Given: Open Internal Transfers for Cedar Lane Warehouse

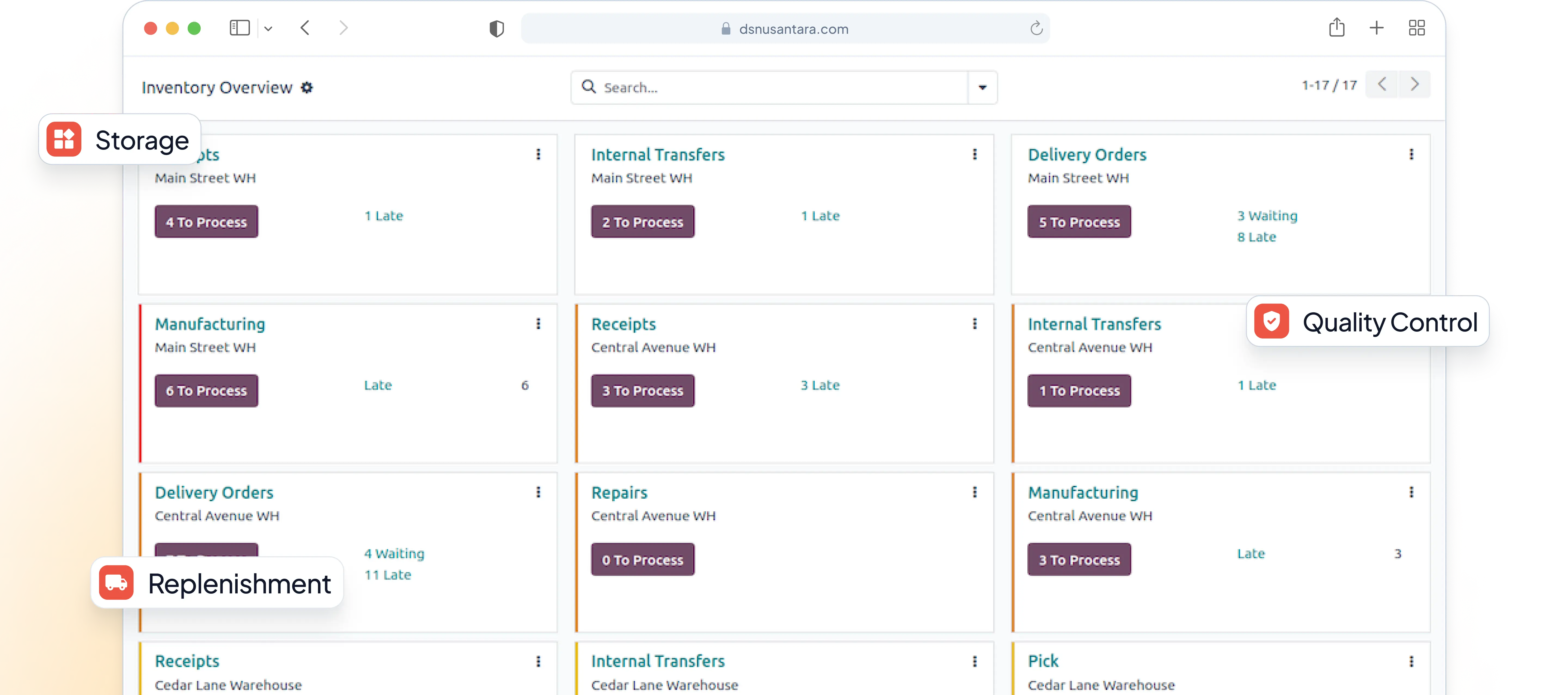Looking at the screenshot, I should 658,662.
